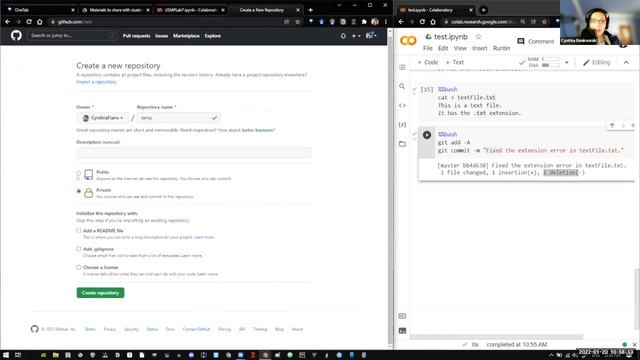Click the GitHub Octocat logo in the header
This screenshot has height=360, width=640.
[16, 36]
